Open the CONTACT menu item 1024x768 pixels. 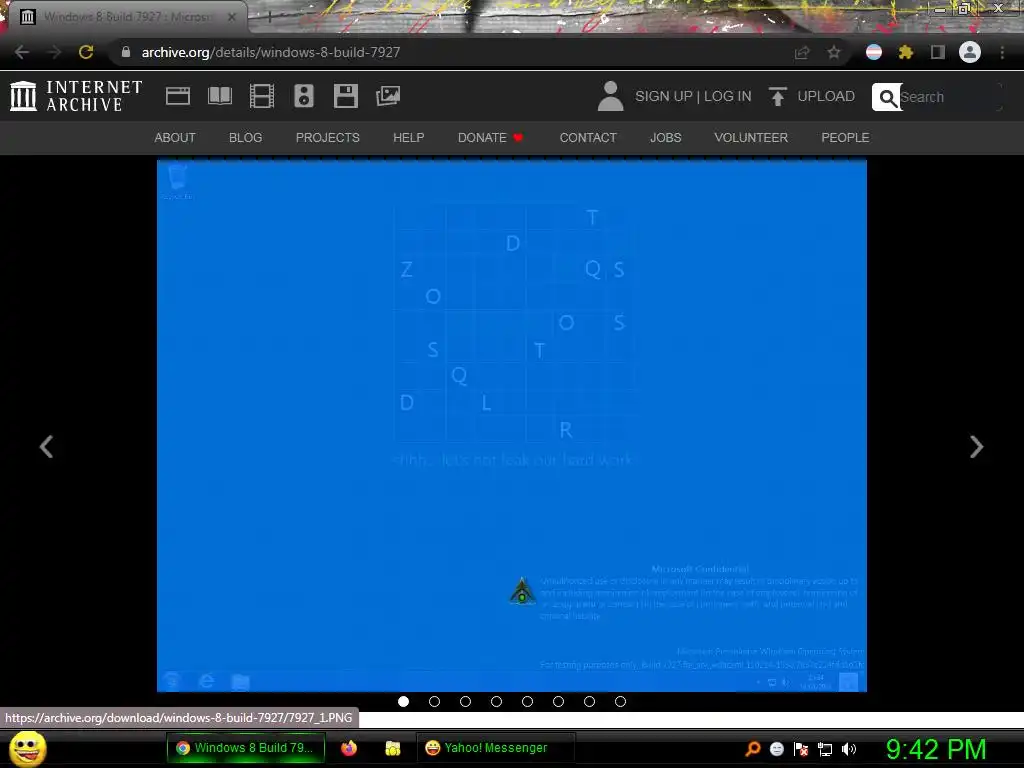point(588,138)
